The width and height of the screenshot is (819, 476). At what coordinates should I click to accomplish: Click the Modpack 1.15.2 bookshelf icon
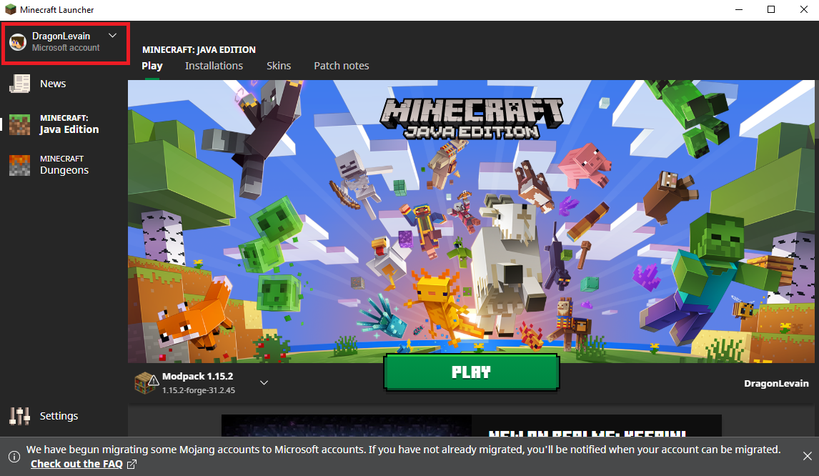pyautogui.click(x=146, y=382)
